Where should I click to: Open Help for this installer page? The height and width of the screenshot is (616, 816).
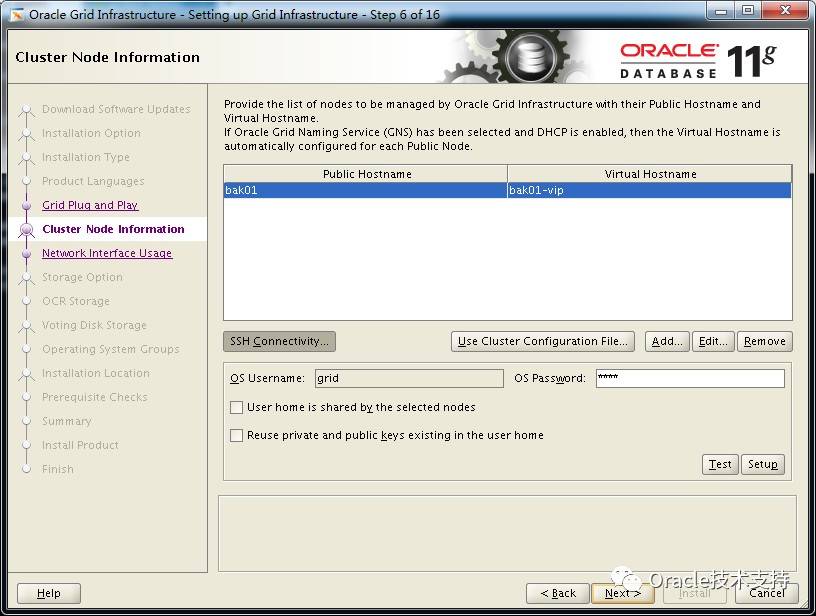pyautogui.click(x=49, y=593)
